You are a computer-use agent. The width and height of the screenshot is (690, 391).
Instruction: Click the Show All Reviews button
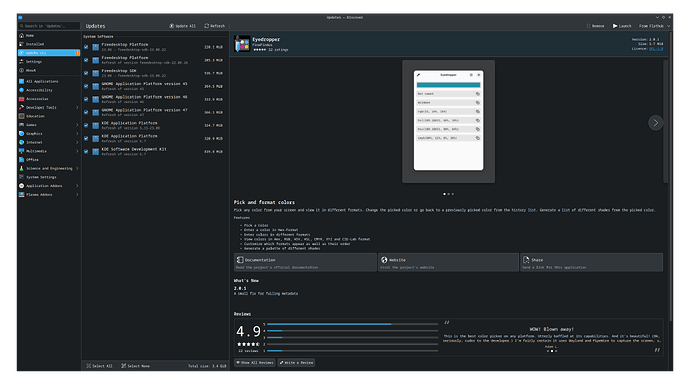(255, 362)
